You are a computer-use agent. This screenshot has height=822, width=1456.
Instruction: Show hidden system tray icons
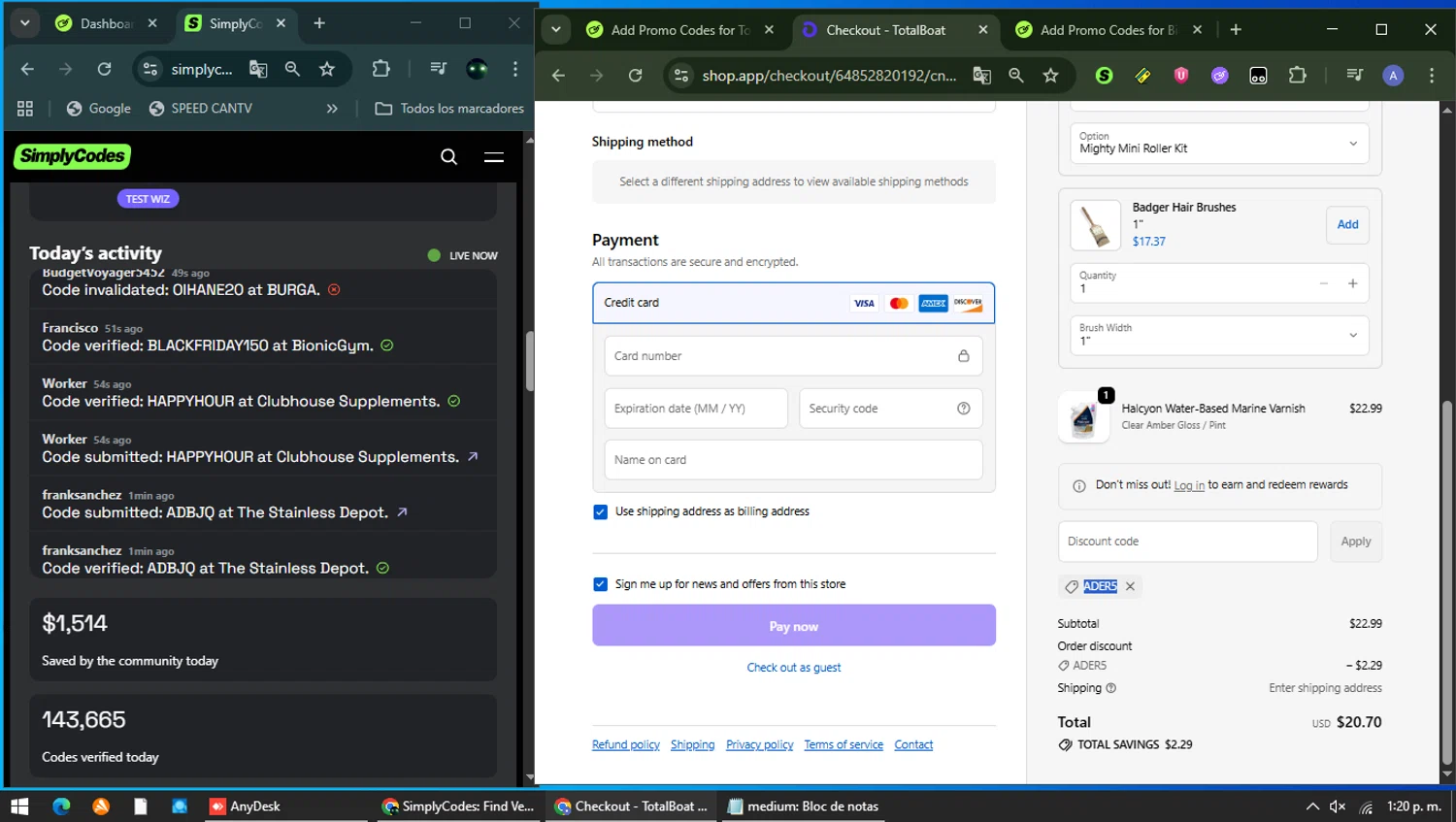click(x=1312, y=806)
